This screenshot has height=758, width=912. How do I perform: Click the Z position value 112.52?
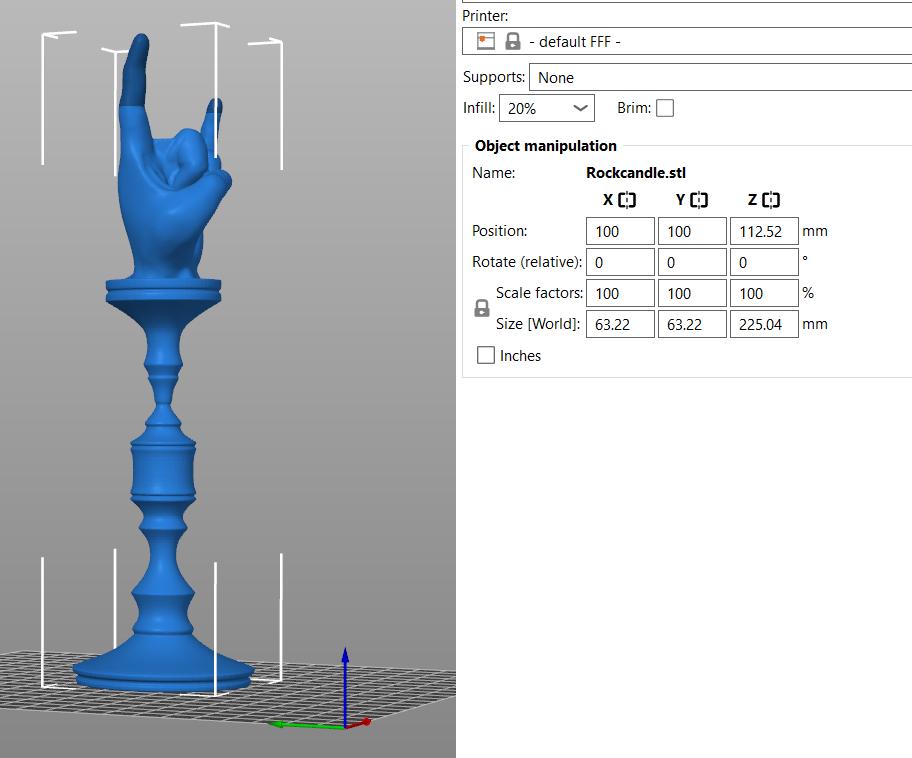click(x=764, y=230)
